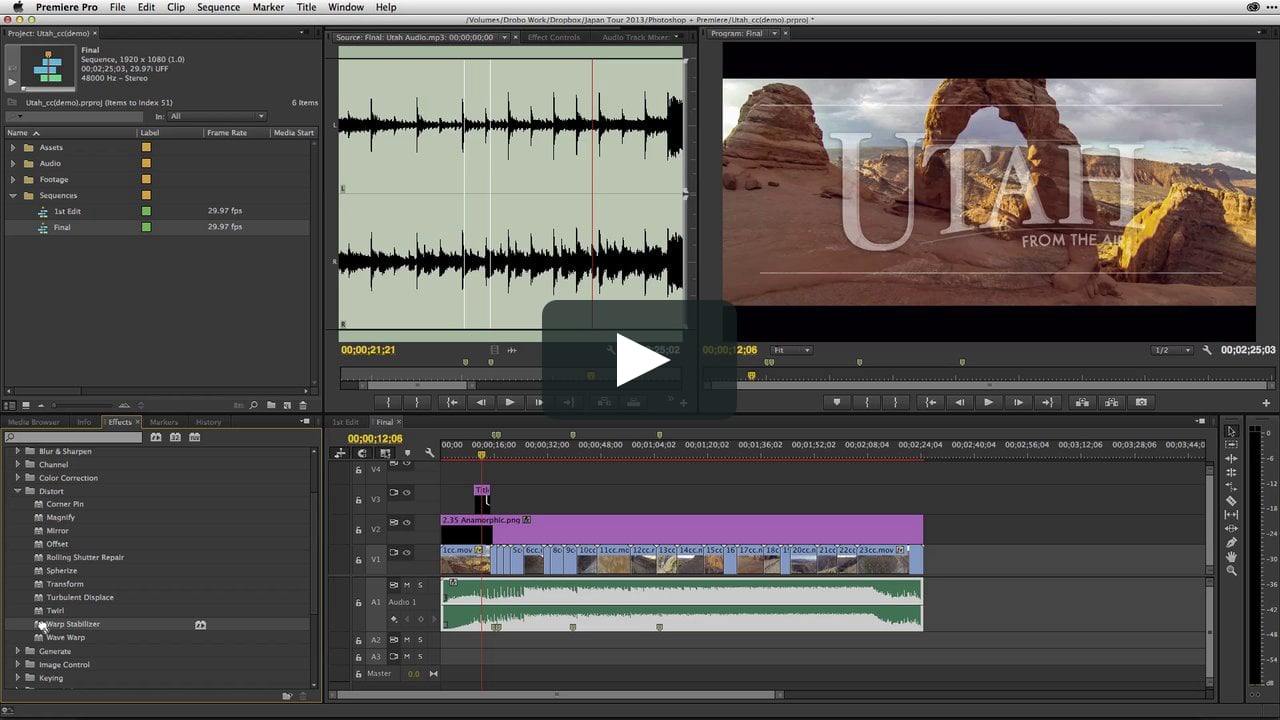
Task: Add marker in Program monitor
Action: tap(837, 402)
